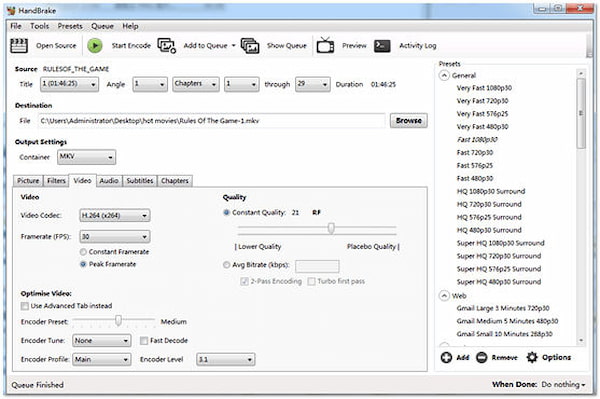The width and height of the screenshot is (600, 399).
Task: Click the Start Encode label
Action: 131,46
